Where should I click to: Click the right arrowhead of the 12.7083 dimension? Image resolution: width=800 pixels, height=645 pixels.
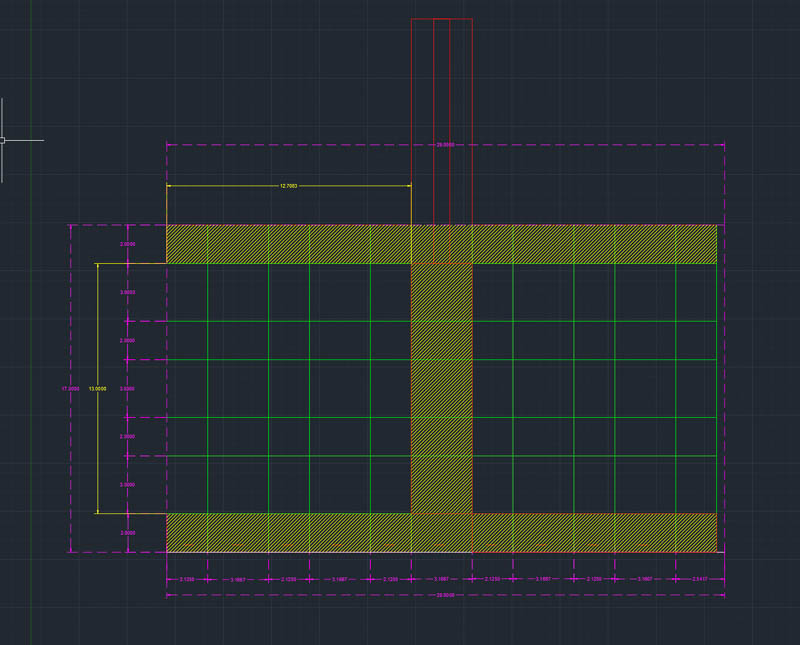(408, 186)
